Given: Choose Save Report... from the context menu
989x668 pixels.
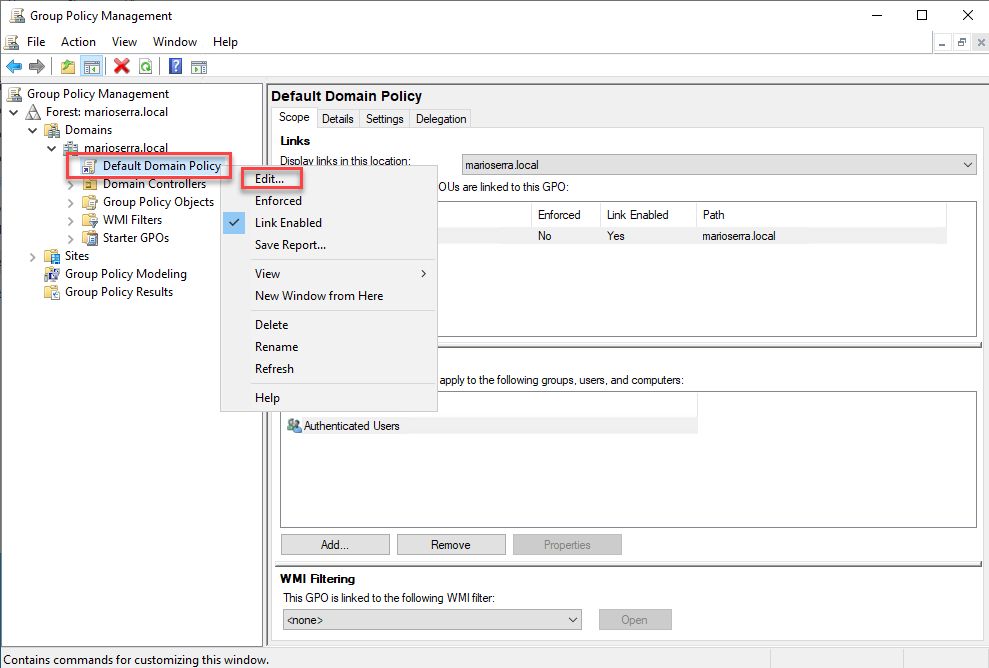Looking at the screenshot, I should tap(290, 245).
